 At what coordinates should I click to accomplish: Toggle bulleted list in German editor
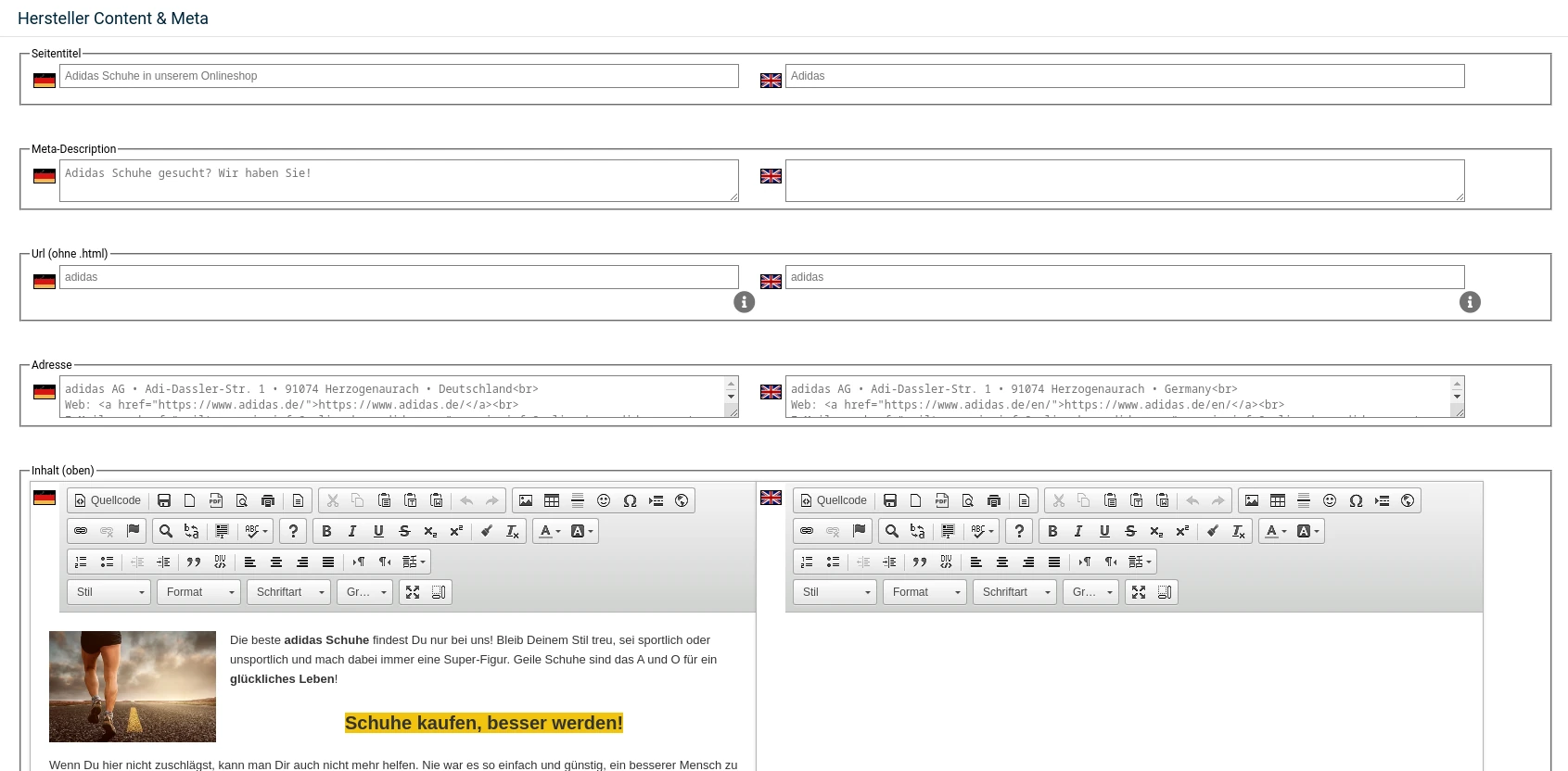tap(107, 562)
